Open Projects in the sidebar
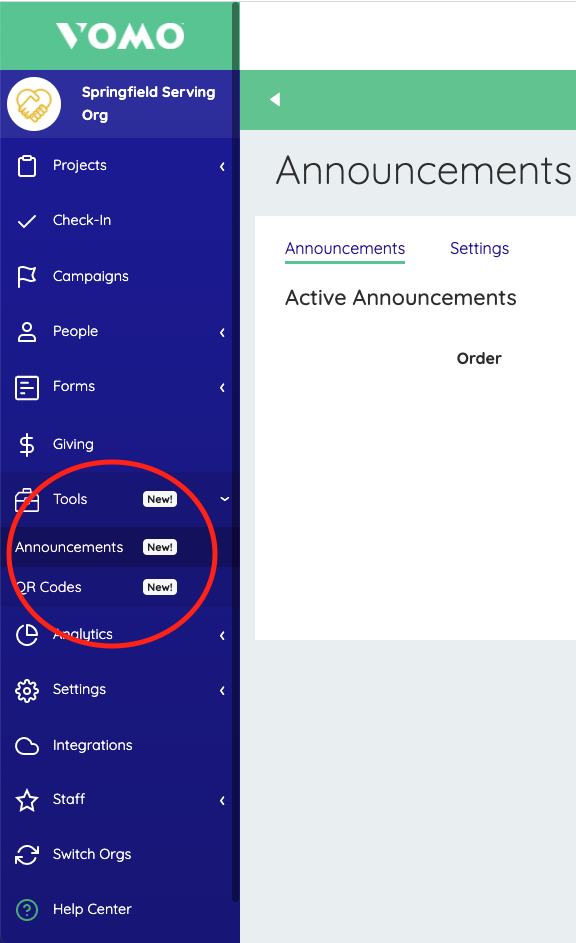 79,165
